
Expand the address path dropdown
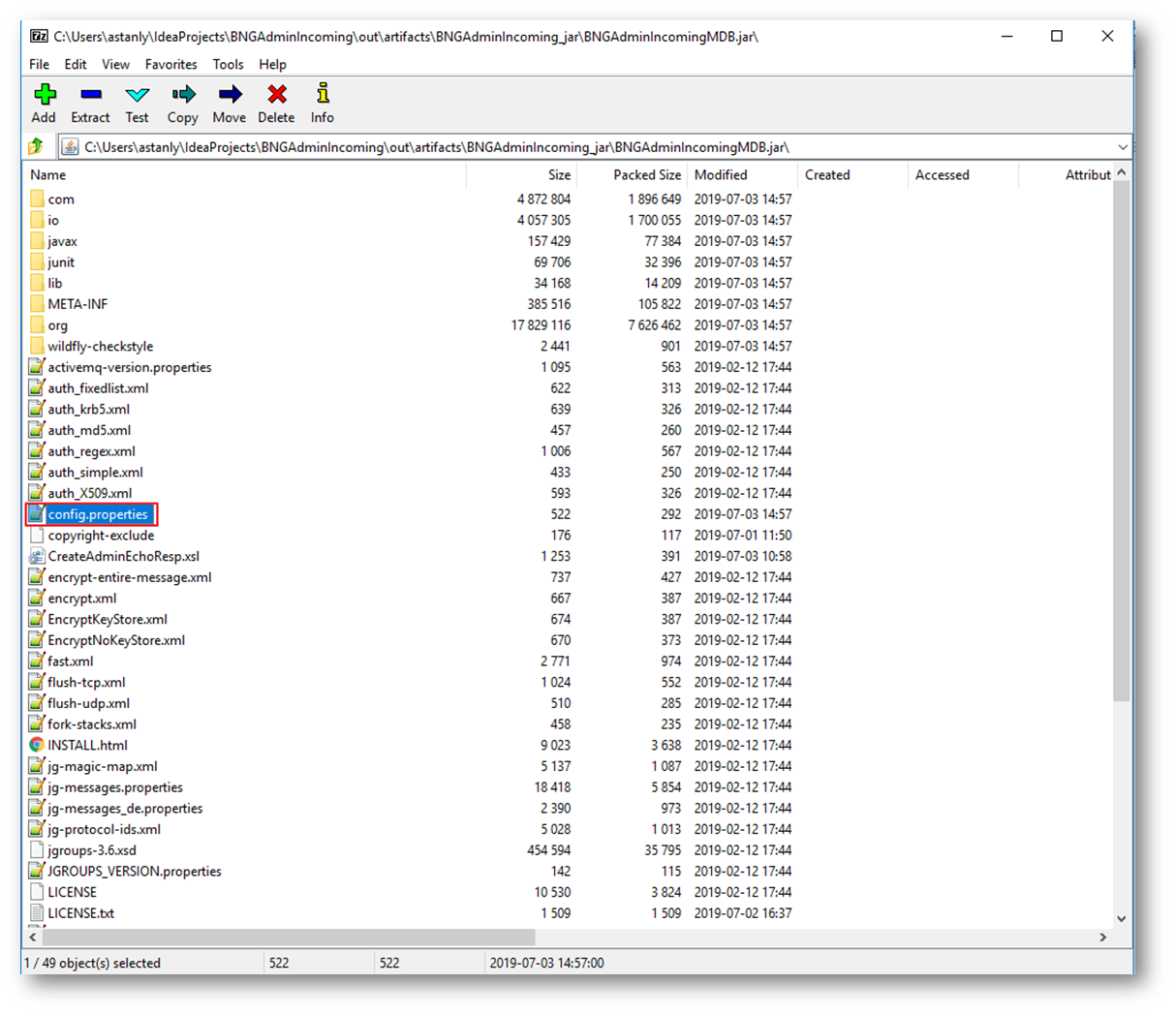1122,147
